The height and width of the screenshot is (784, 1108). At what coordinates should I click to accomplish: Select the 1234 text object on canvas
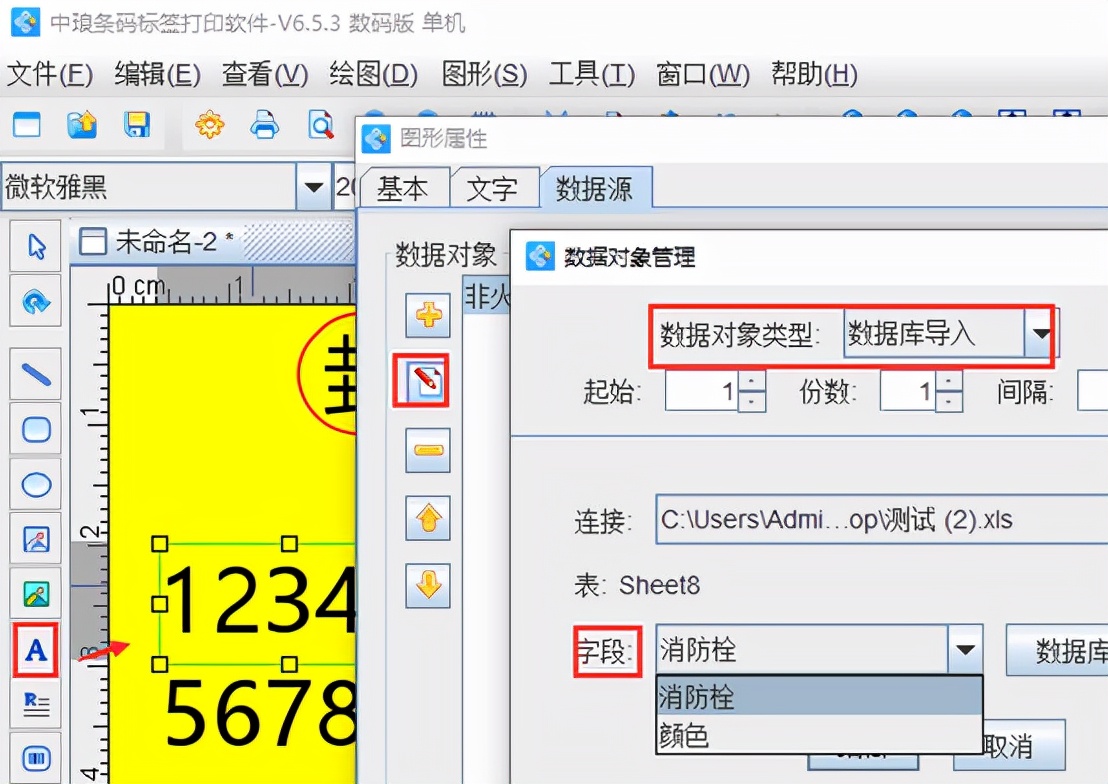tap(259, 602)
